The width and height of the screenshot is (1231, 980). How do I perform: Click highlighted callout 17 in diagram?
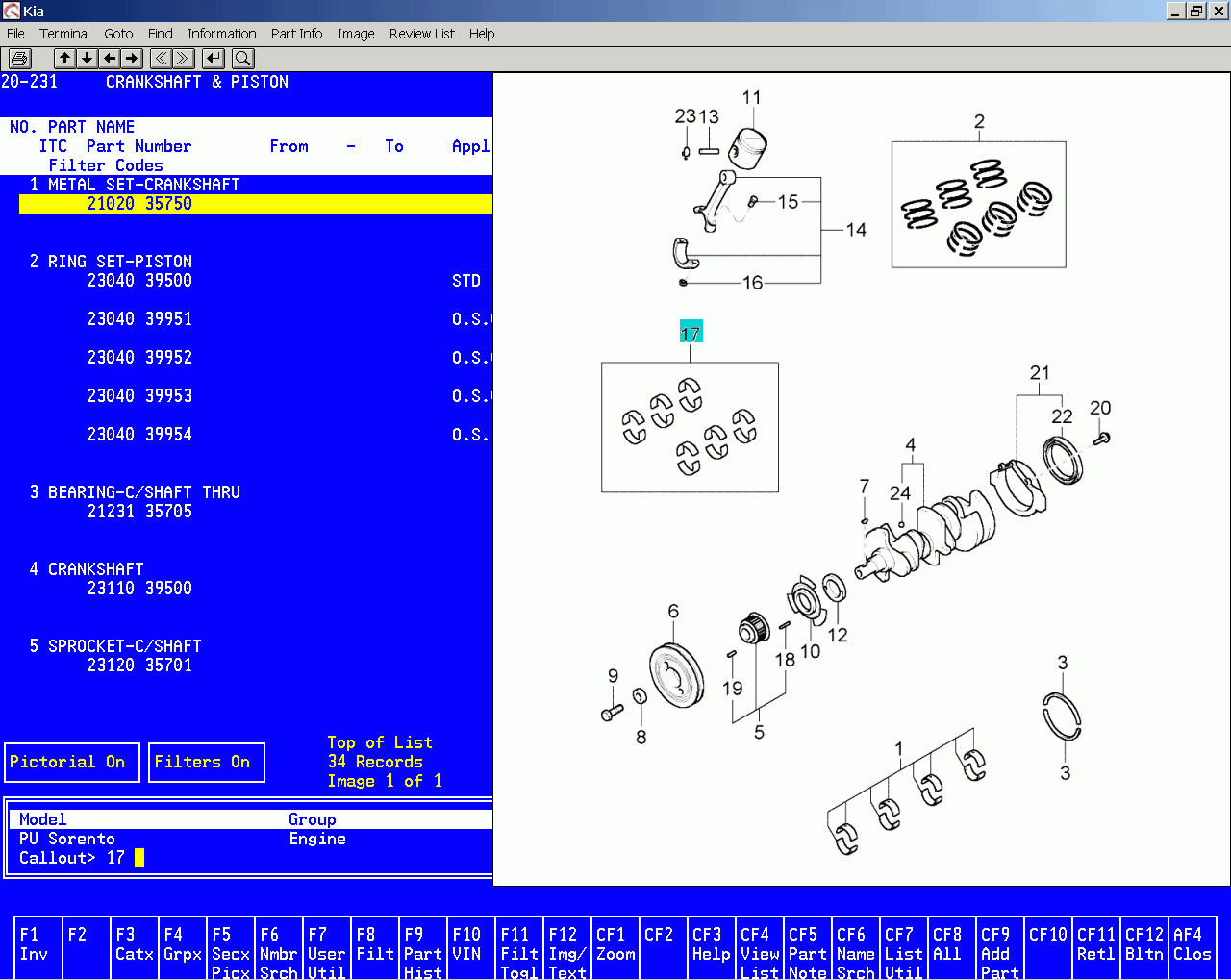(x=691, y=333)
